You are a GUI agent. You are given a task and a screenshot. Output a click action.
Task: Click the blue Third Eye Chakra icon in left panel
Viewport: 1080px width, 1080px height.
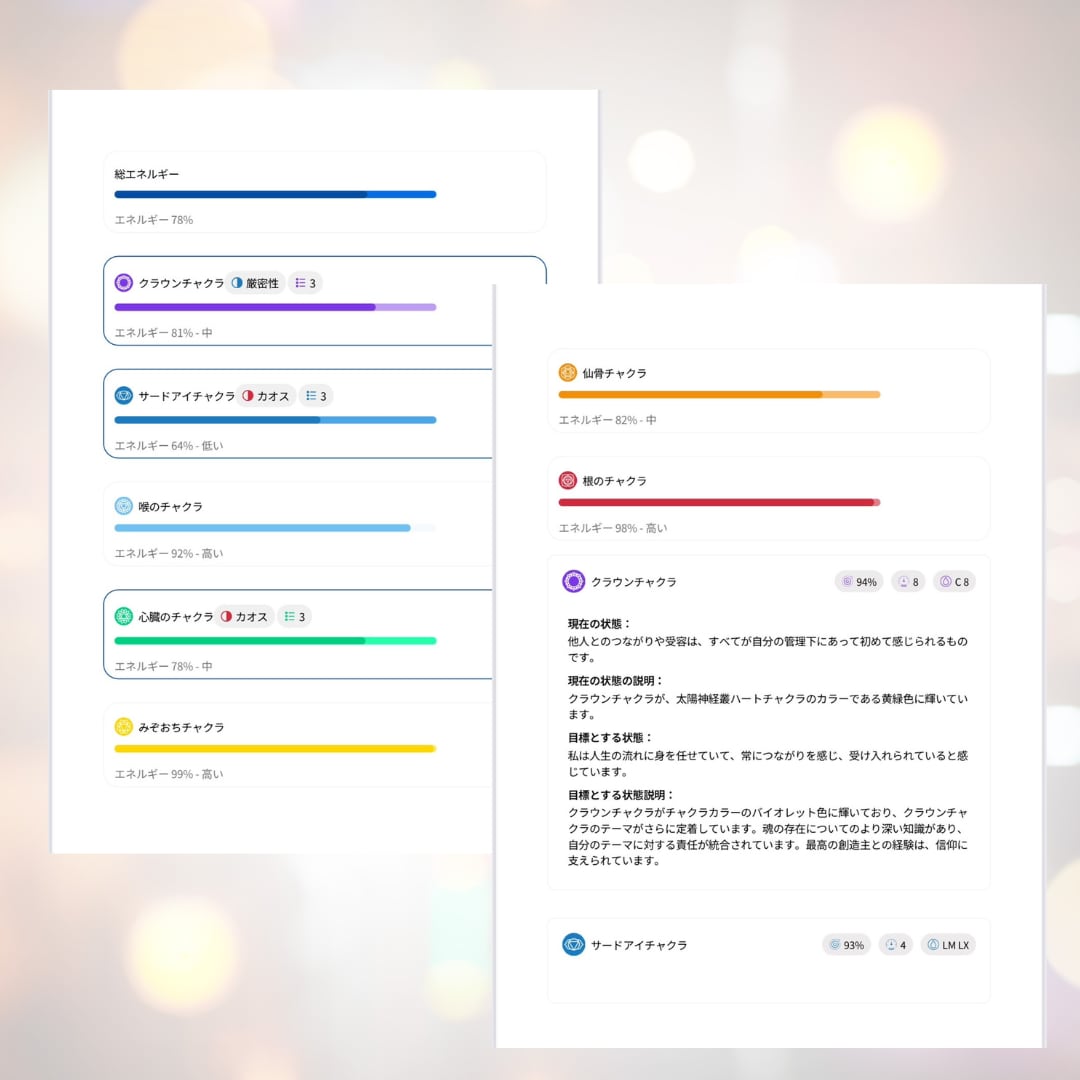click(123, 395)
